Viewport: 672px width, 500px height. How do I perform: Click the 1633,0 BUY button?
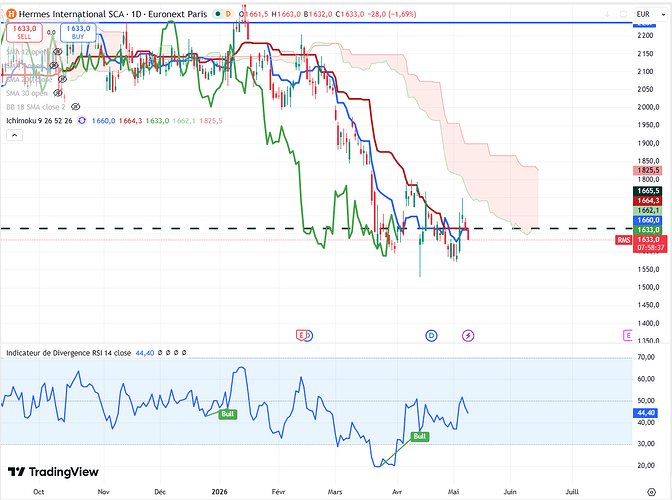[78, 32]
